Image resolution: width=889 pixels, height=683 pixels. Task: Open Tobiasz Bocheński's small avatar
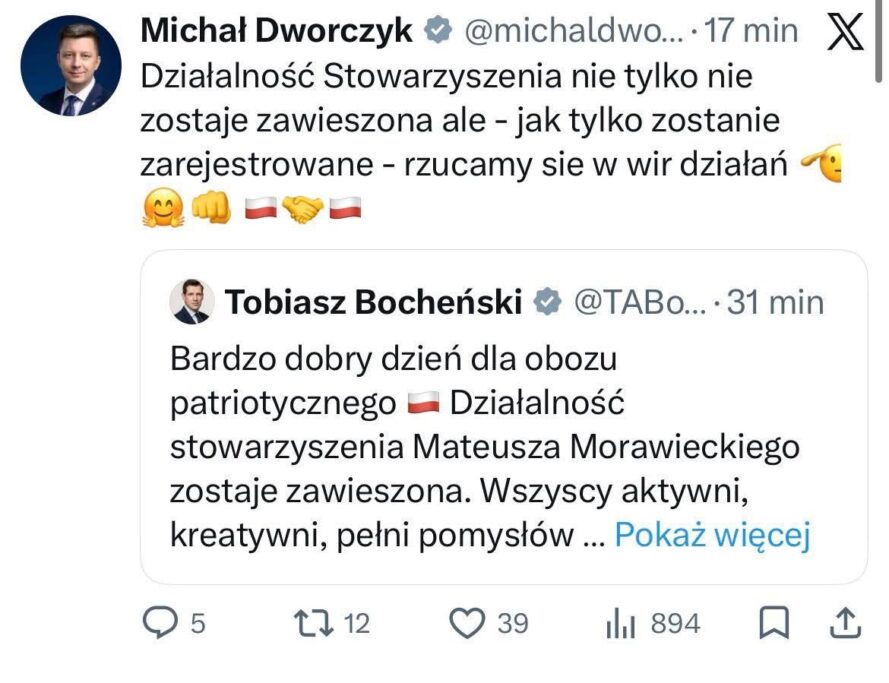[191, 301]
